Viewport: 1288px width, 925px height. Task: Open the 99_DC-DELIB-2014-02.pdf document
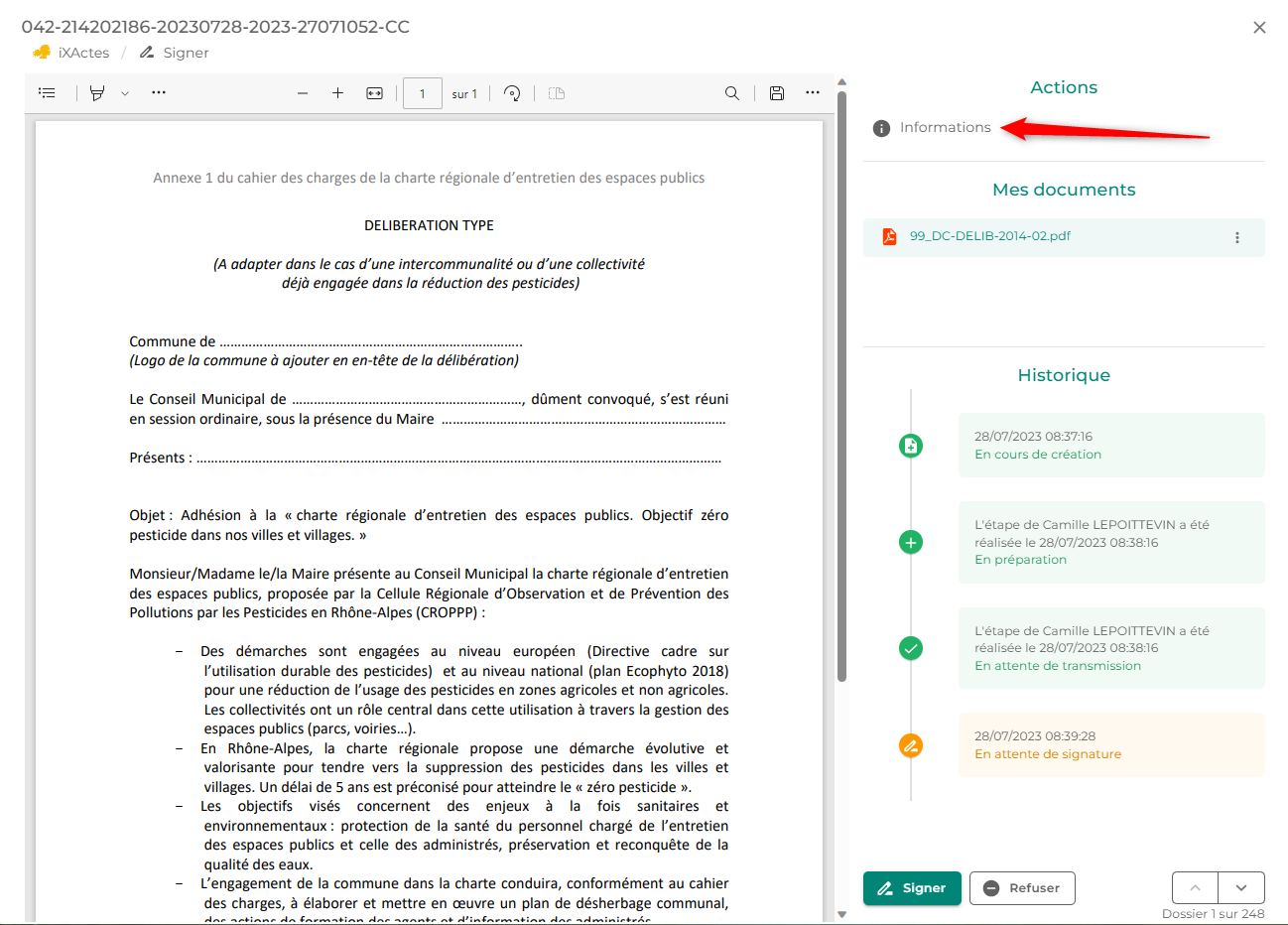989,236
